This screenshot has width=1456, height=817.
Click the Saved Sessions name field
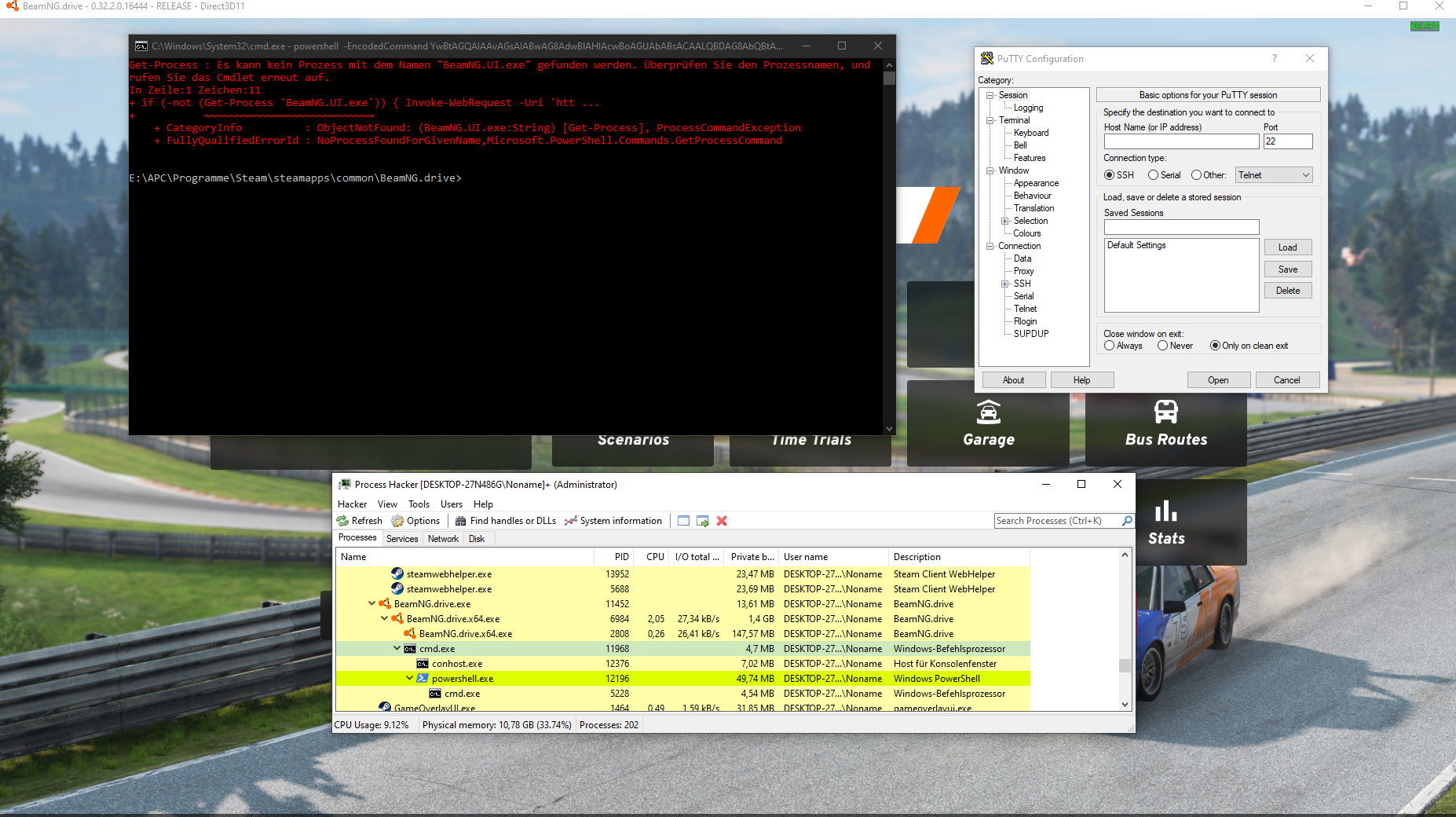pyautogui.click(x=1181, y=227)
